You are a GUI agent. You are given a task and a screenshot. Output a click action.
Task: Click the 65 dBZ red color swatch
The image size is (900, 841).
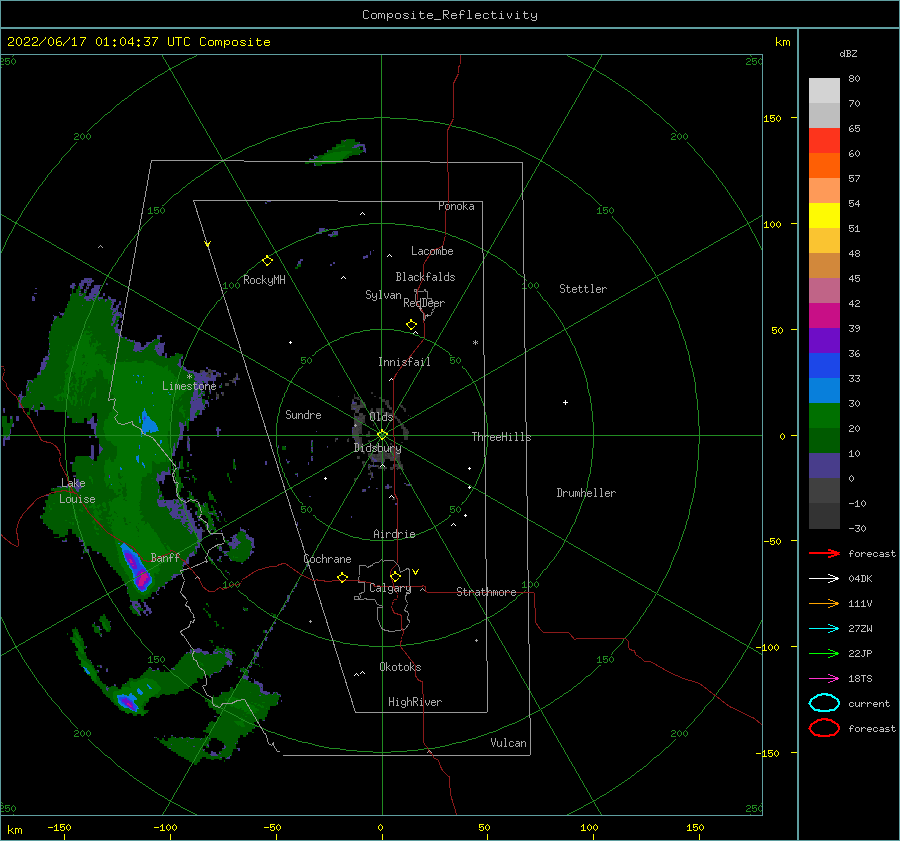point(824,140)
